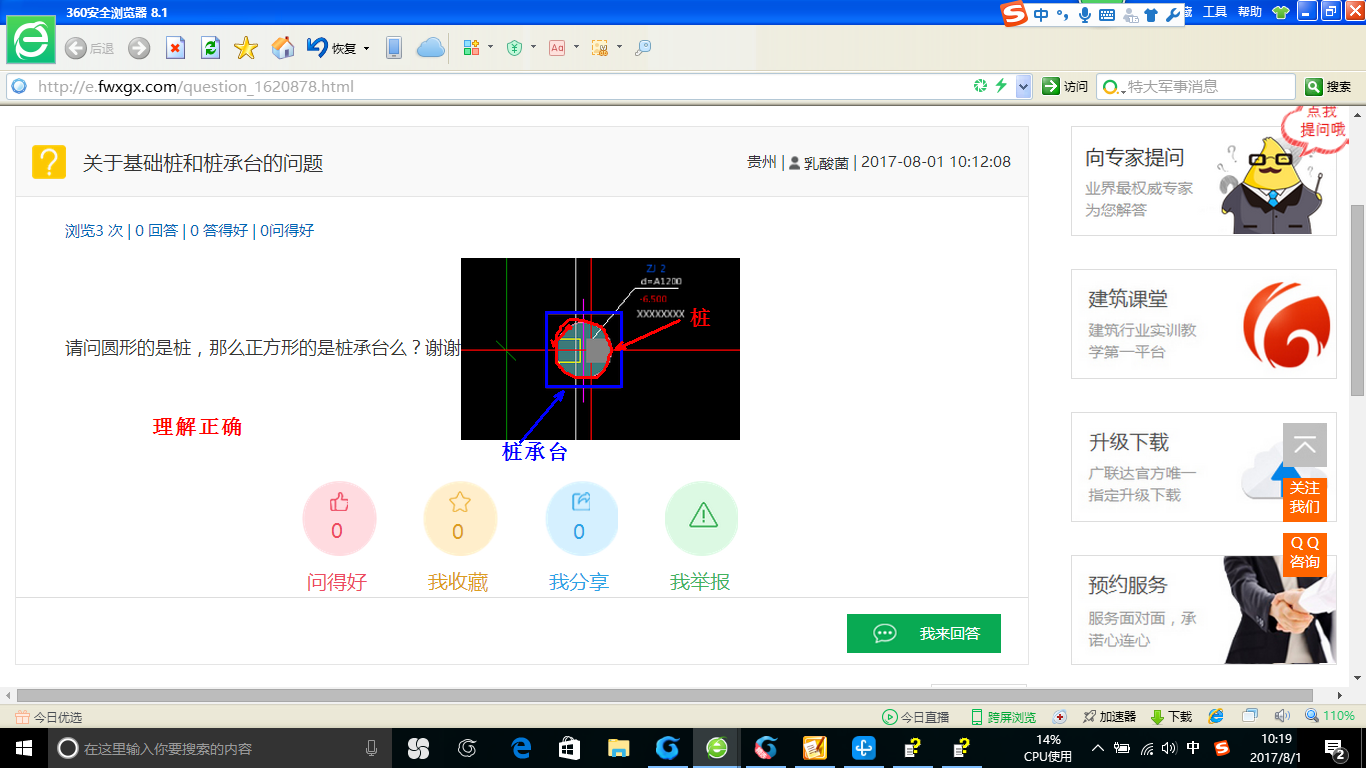
Task: Open favorites via the yellow star icon
Action: (x=246, y=48)
